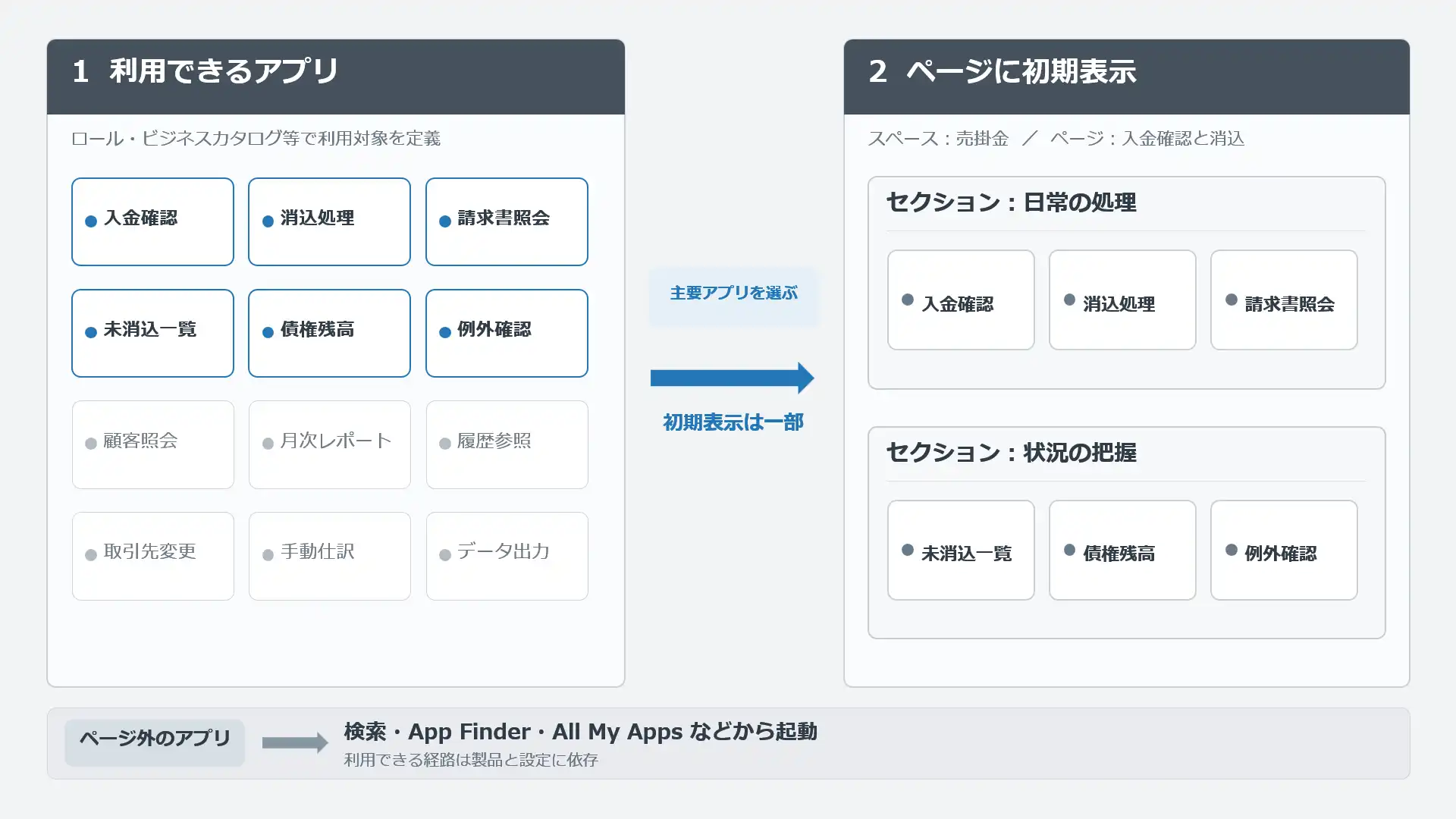Click the greyed データ出力 app tile
This screenshot has height=819, width=1456.
tap(507, 556)
